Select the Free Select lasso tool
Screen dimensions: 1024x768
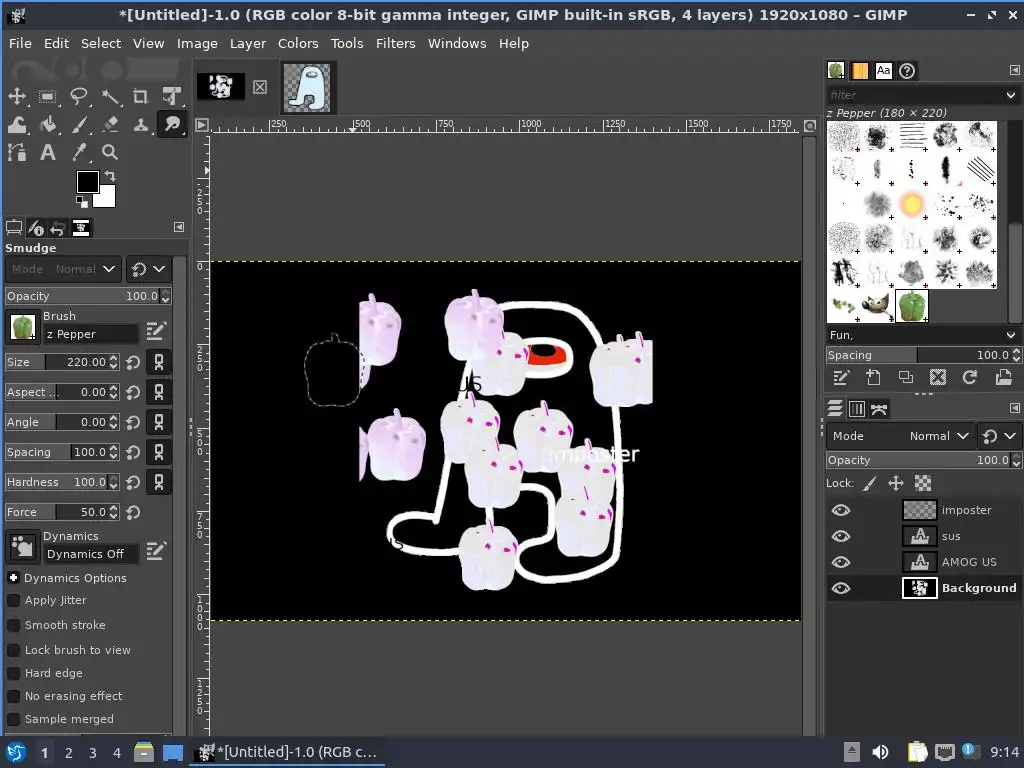pos(79,97)
